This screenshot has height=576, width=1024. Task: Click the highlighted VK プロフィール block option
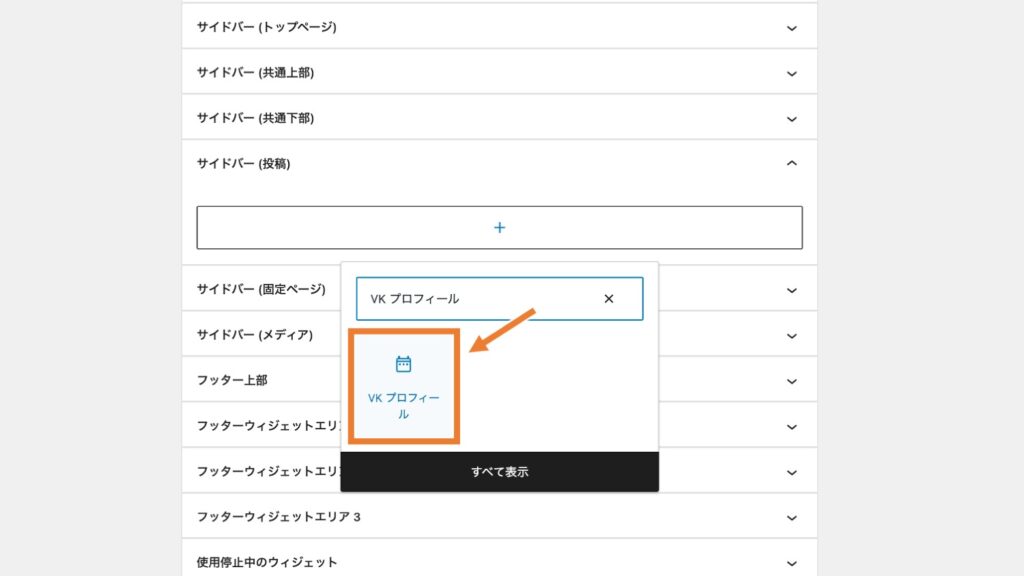tap(404, 385)
